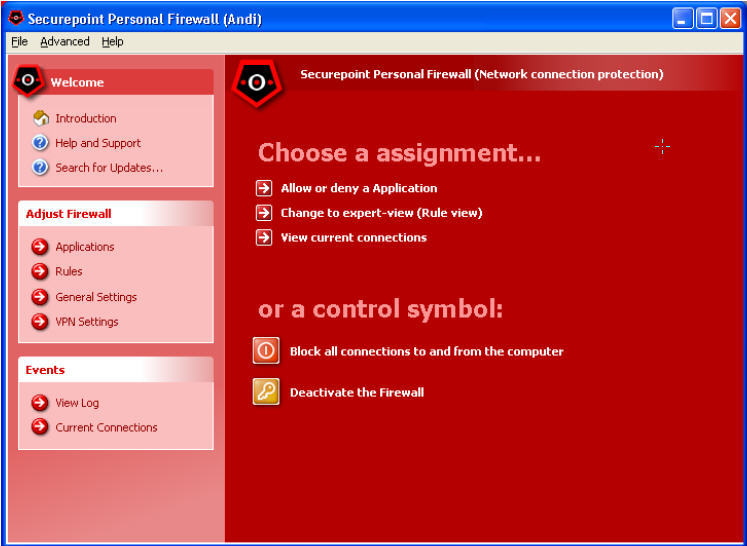Click the house icon beside Introduction
This screenshot has width=747, height=546.
(x=40, y=118)
